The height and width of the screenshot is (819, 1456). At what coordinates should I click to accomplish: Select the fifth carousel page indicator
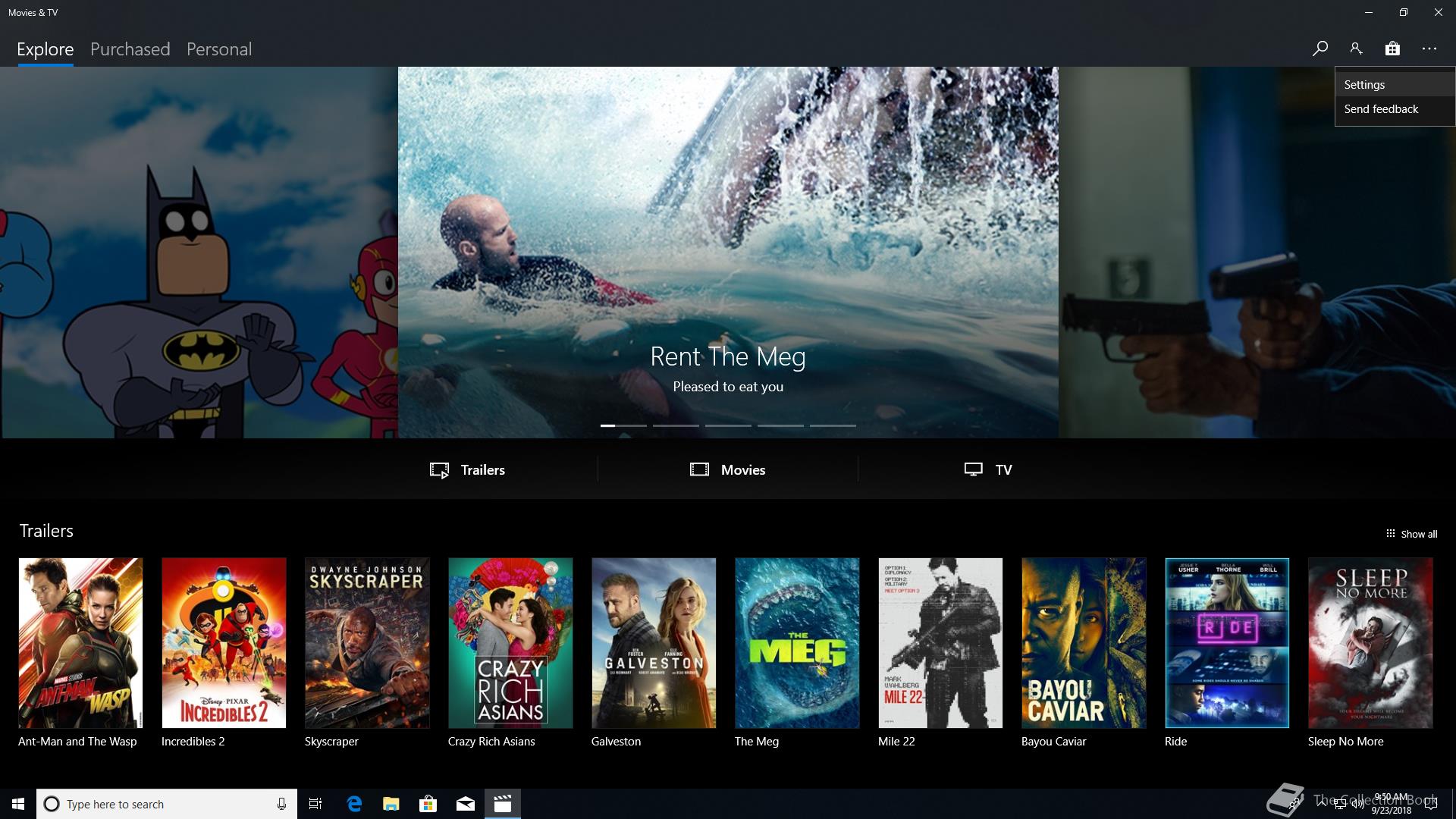point(833,425)
